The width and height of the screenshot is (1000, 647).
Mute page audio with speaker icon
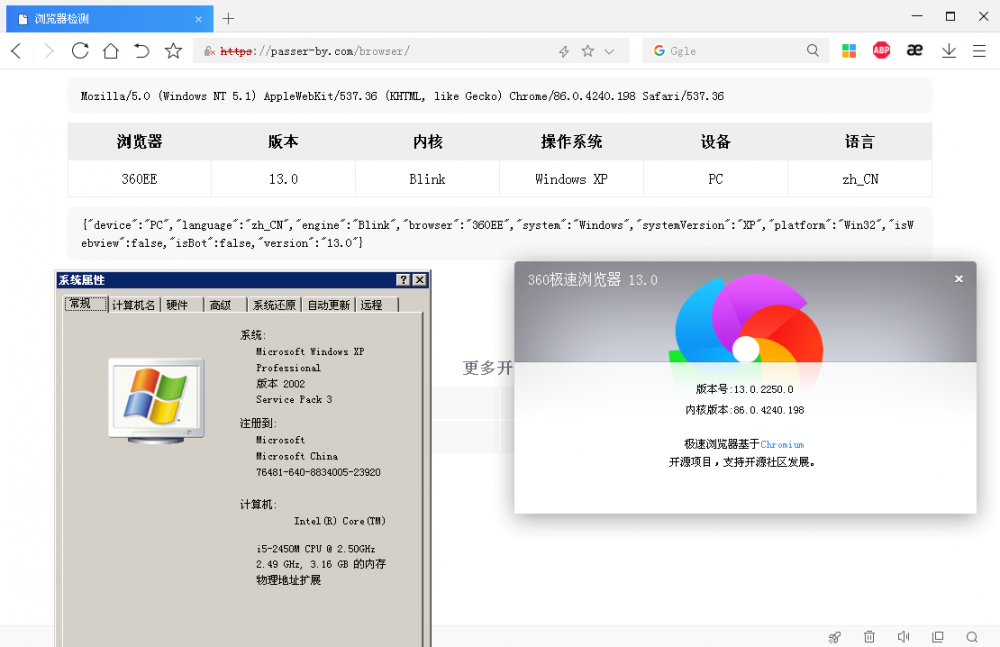click(x=903, y=637)
